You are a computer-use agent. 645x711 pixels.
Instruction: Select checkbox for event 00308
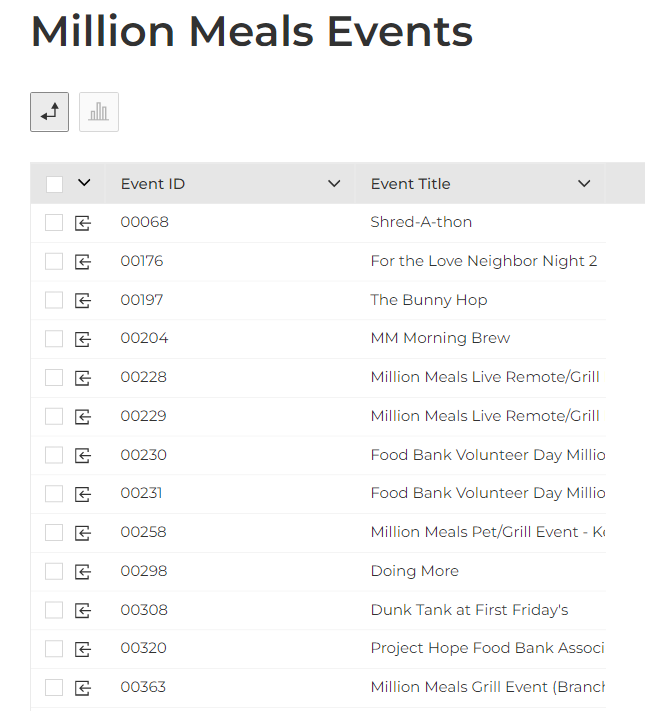click(54, 610)
